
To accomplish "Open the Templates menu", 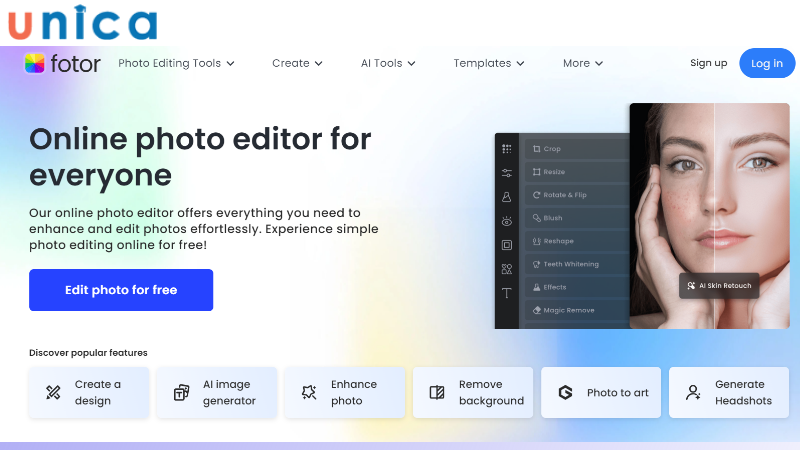I will click(488, 63).
